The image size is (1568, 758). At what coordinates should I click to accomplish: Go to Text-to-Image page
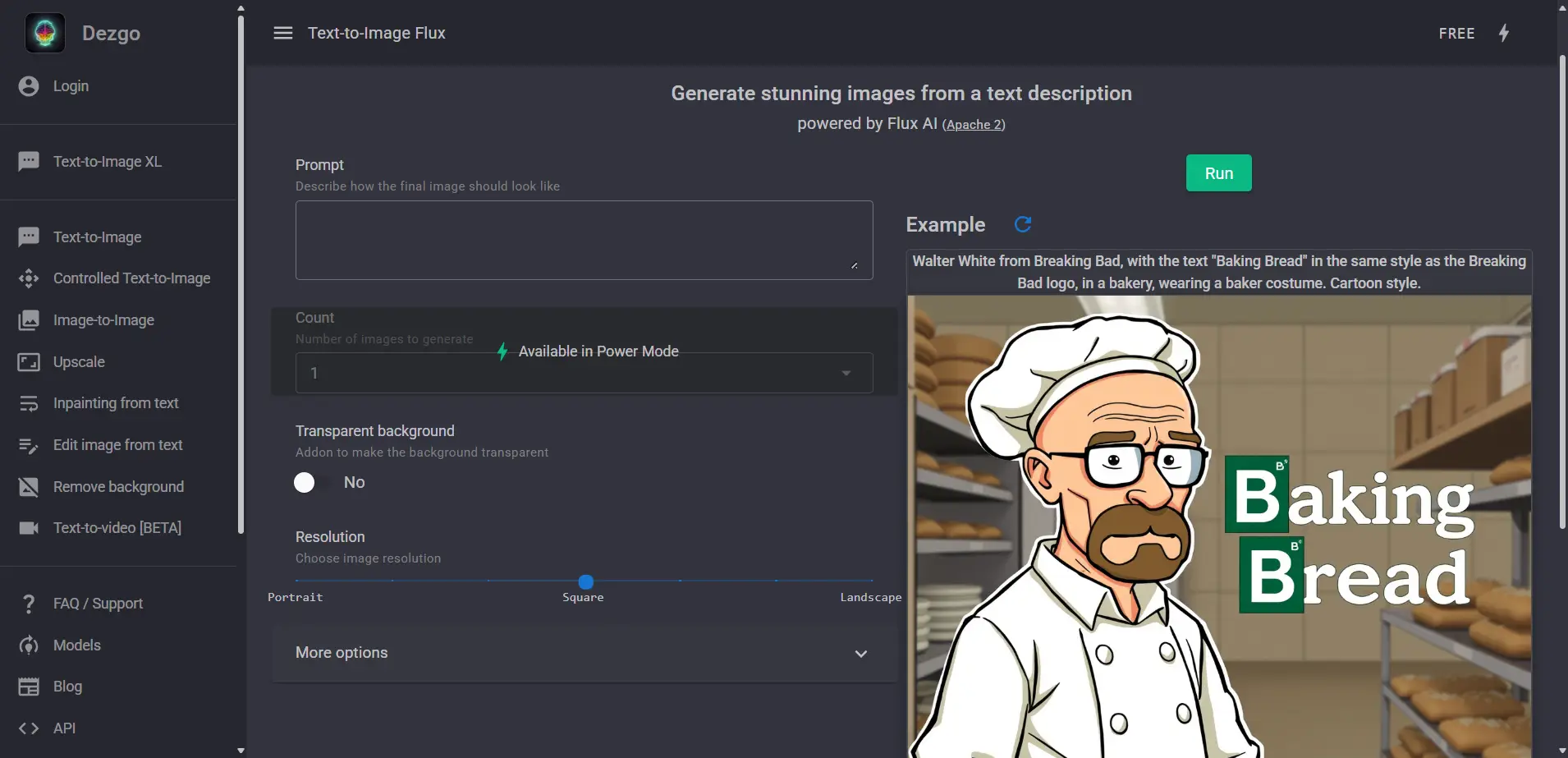point(97,237)
